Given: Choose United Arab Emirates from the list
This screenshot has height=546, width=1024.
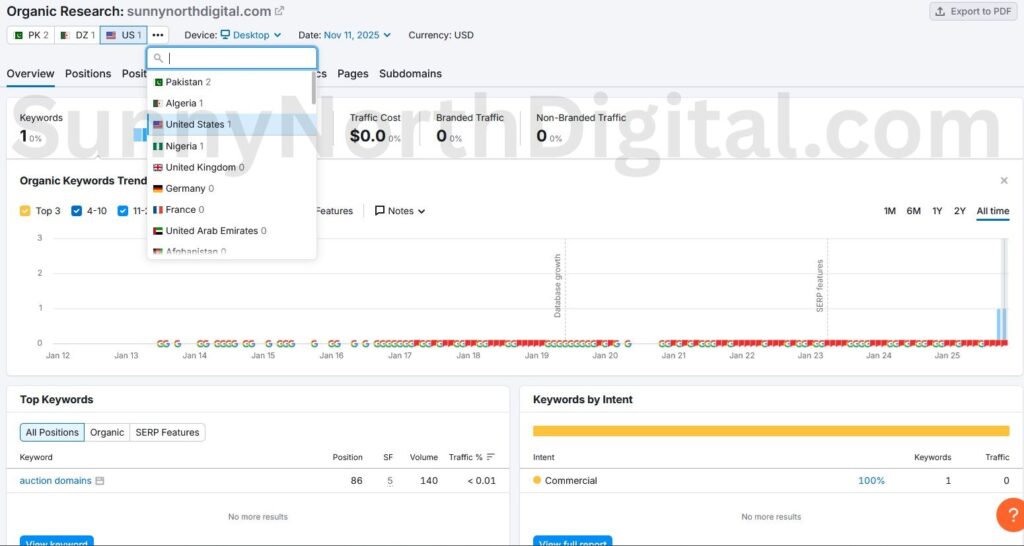Looking at the screenshot, I should [x=230, y=231].
